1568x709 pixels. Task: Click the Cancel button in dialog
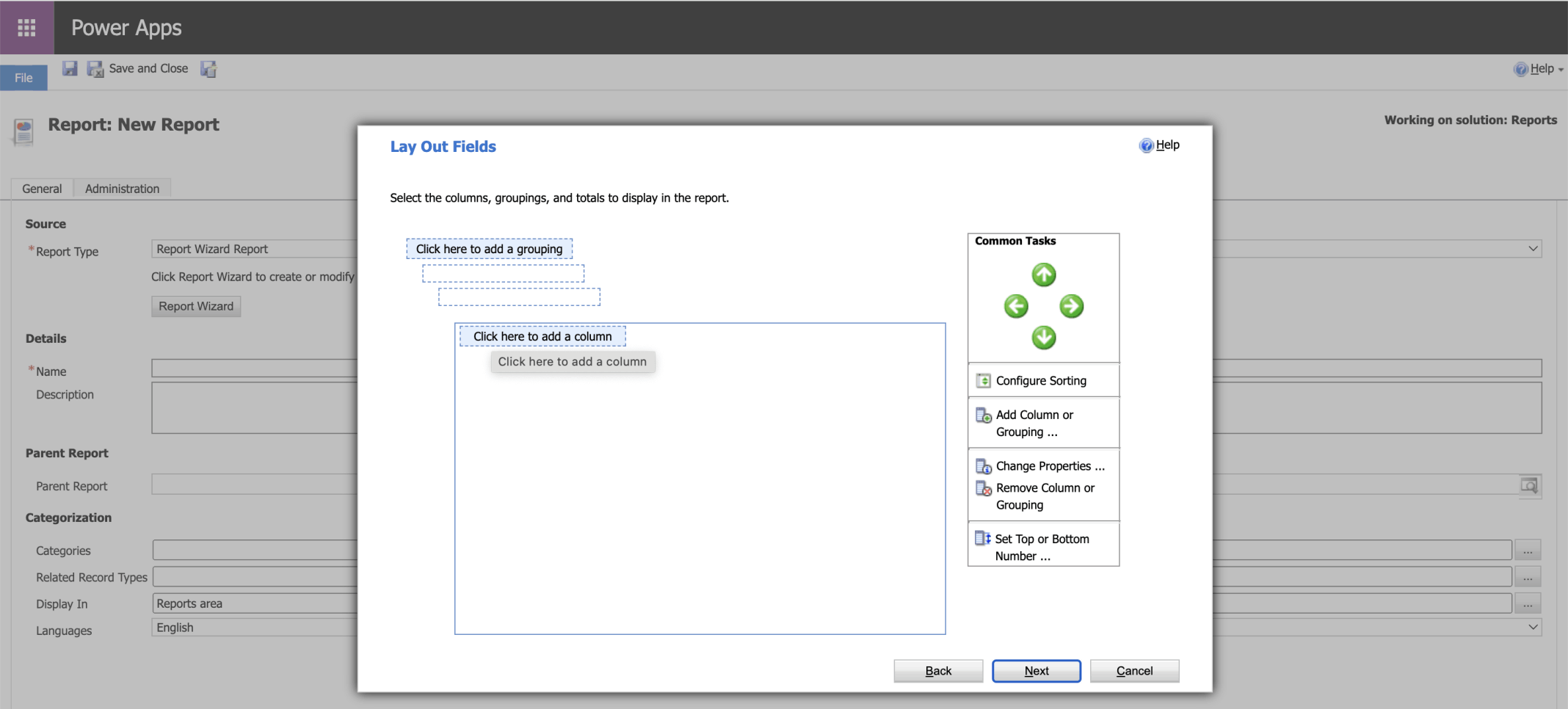pyautogui.click(x=1134, y=671)
